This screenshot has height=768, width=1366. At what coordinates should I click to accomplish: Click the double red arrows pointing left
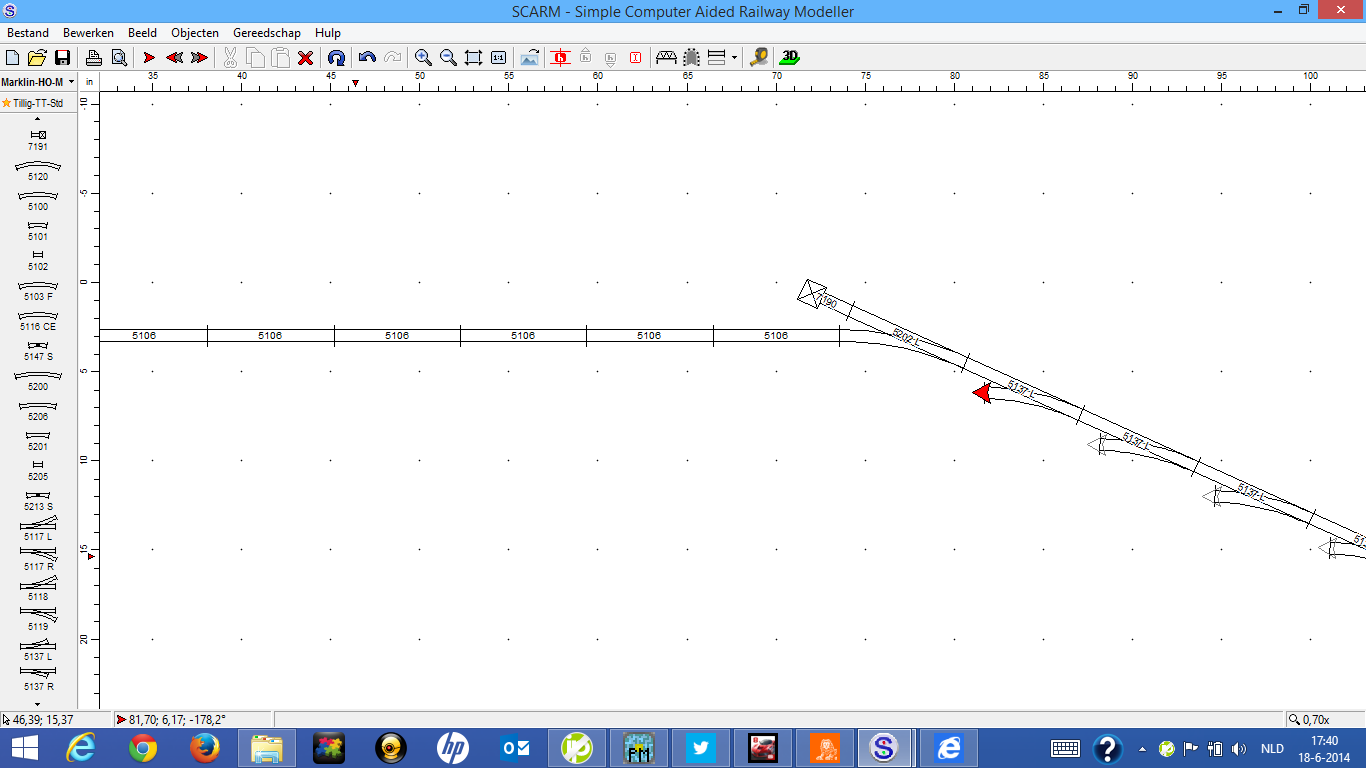point(174,58)
